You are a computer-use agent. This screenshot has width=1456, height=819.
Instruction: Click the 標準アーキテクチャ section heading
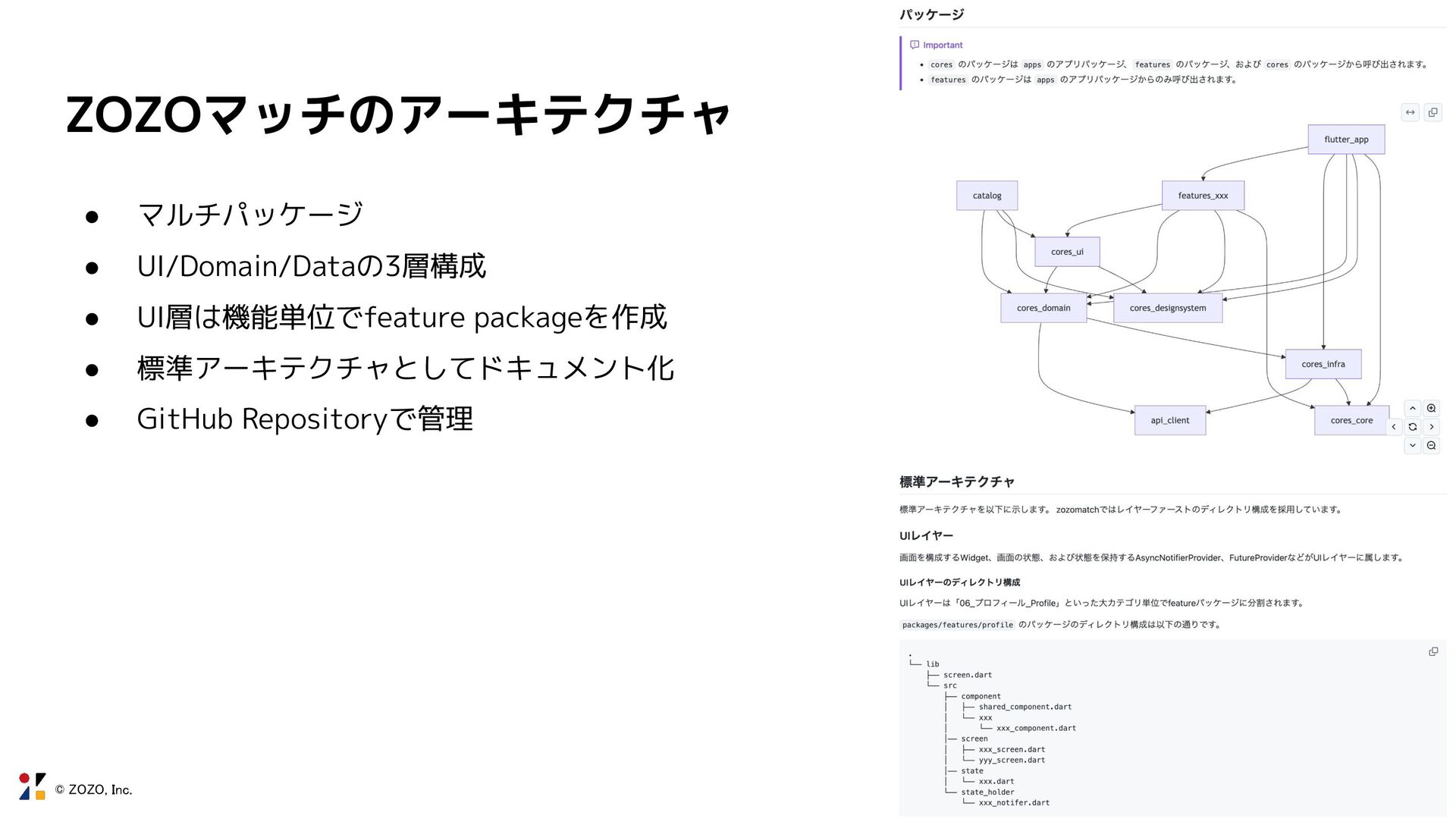pos(957,482)
